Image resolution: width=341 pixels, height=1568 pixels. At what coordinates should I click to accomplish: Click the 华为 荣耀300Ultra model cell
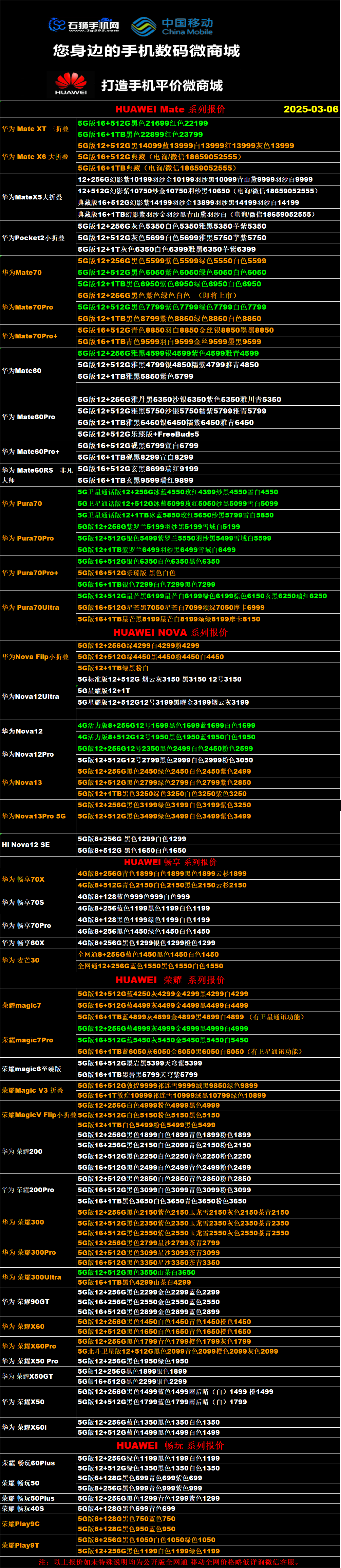click(38, 1277)
